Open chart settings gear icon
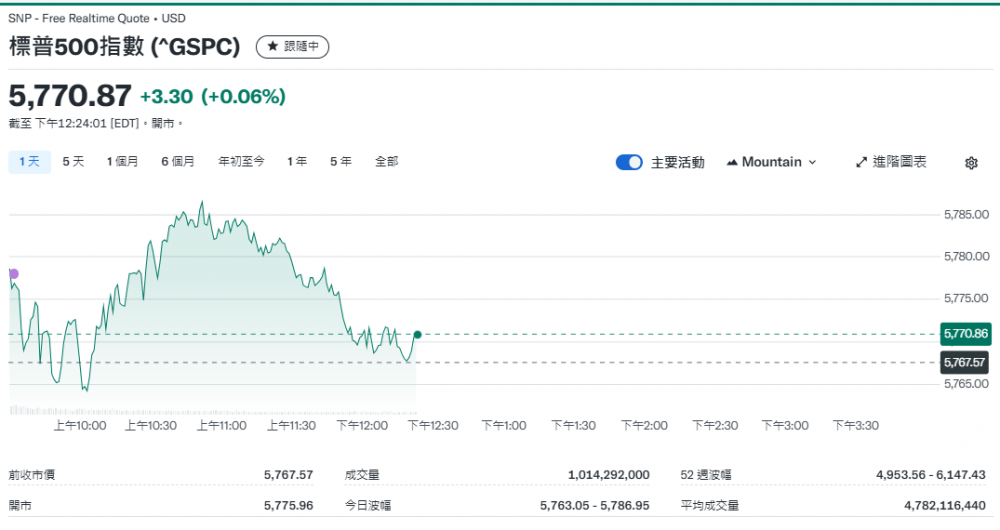1000x530 pixels. (x=971, y=163)
